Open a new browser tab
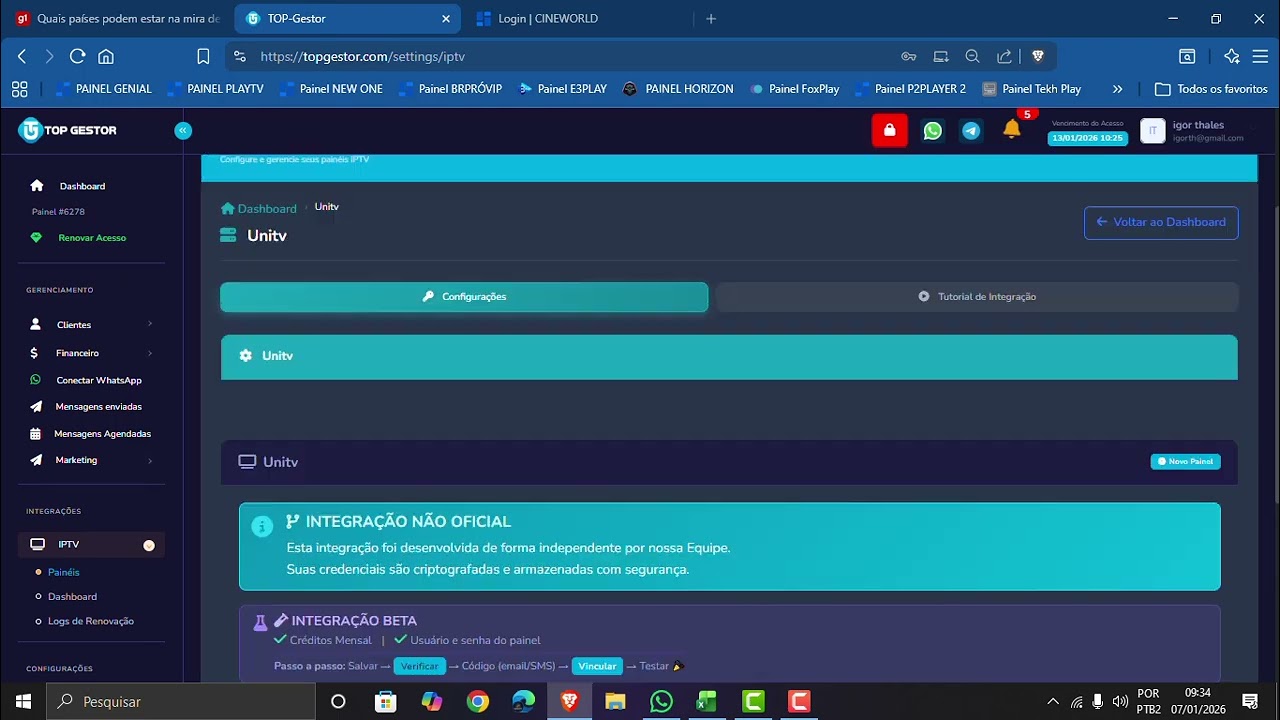This screenshot has height=720, width=1280. point(711,18)
